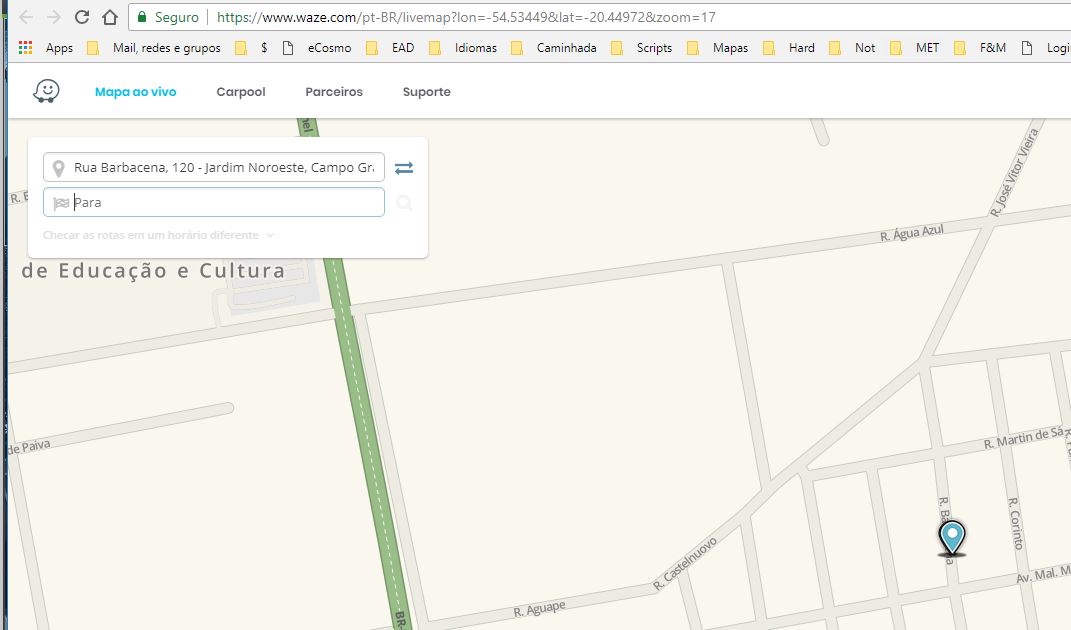
Task: Select the Parceiros navigation item
Action: coord(333,92)
